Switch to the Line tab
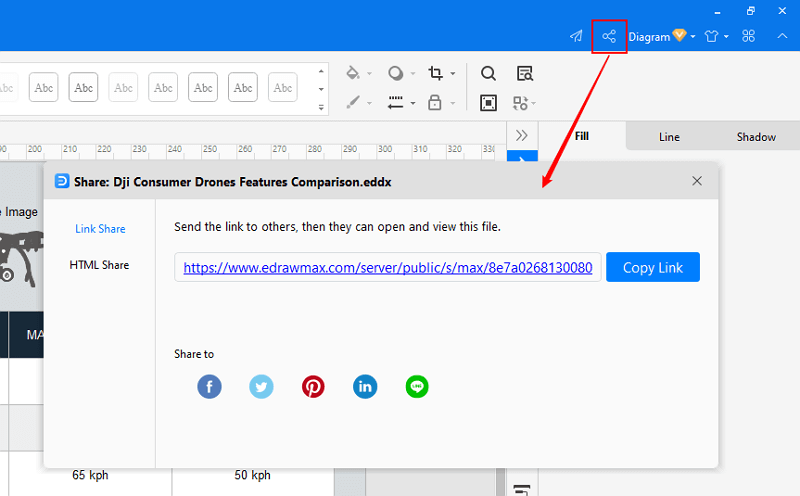Viewport: 800px width, 496px height. pyautogui.click(x=669, y=137)
